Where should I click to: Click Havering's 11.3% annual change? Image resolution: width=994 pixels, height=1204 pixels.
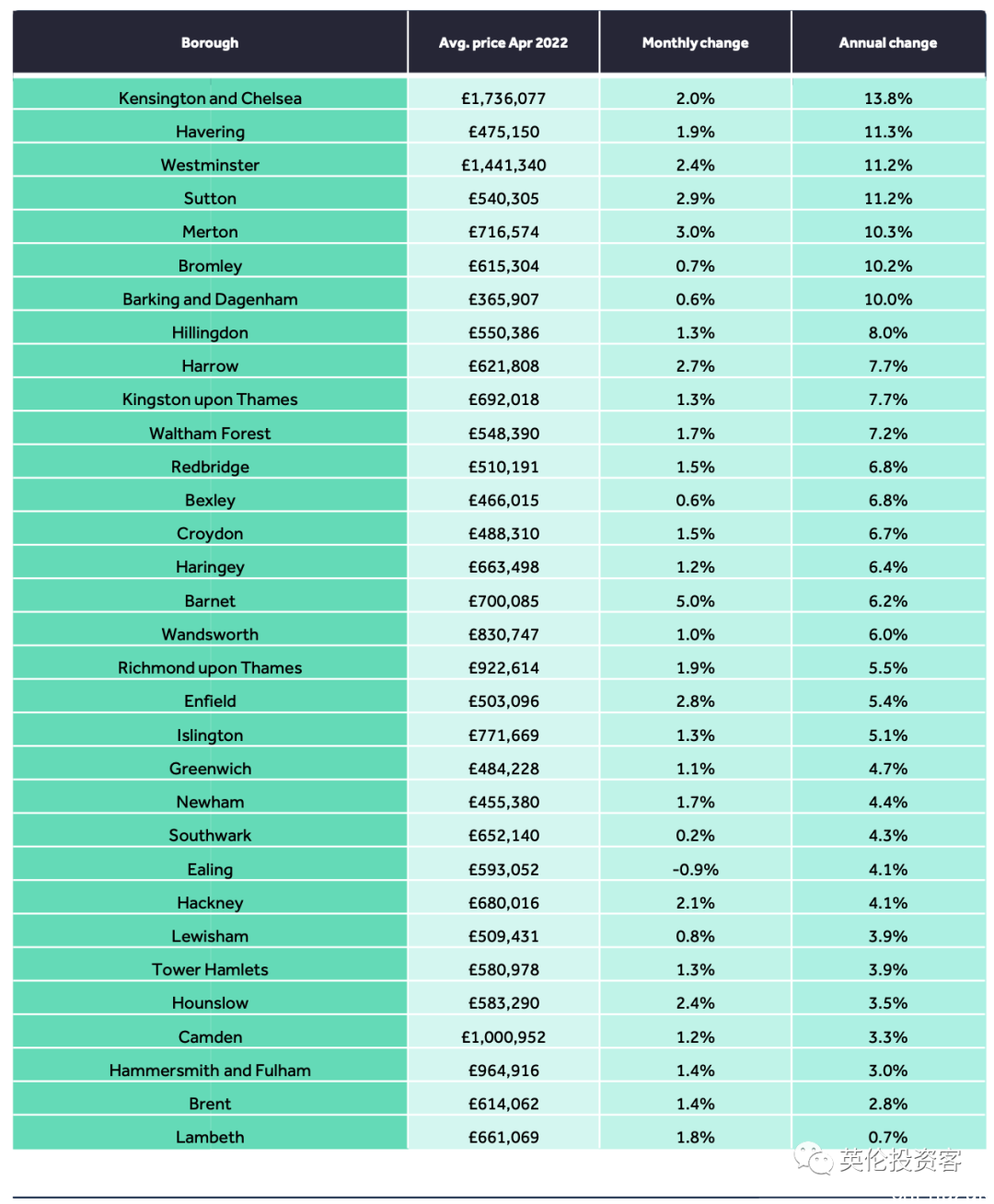(x=888, y=132)
